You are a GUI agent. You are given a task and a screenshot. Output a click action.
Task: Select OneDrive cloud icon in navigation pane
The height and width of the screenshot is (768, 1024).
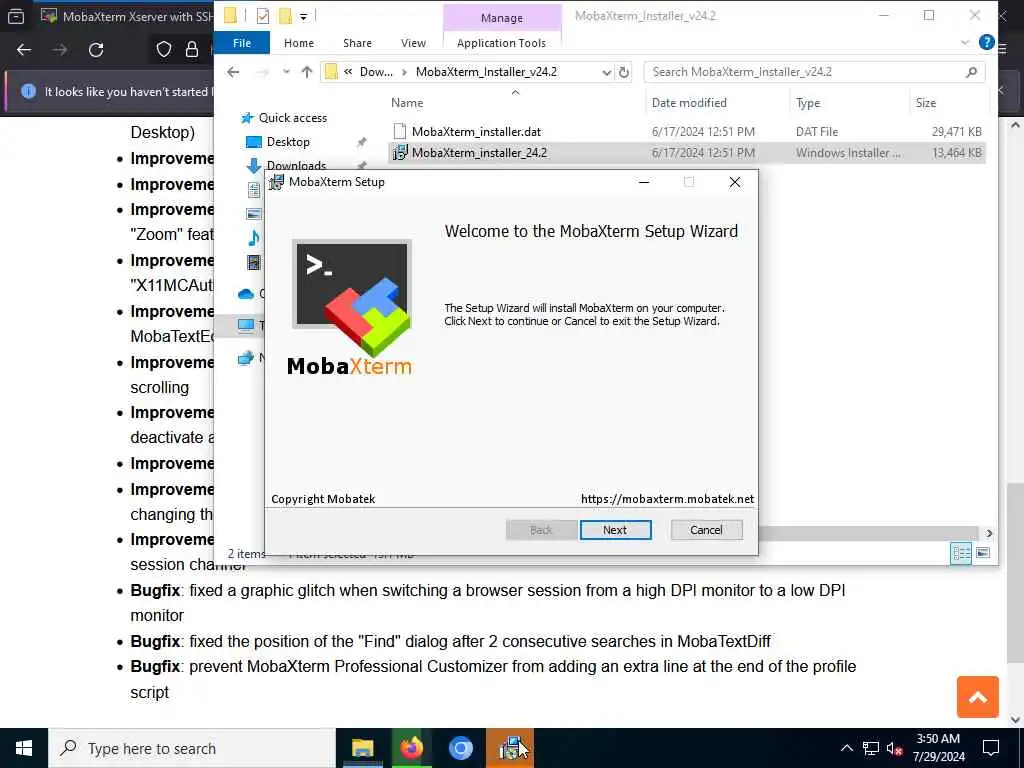point(246,294)
